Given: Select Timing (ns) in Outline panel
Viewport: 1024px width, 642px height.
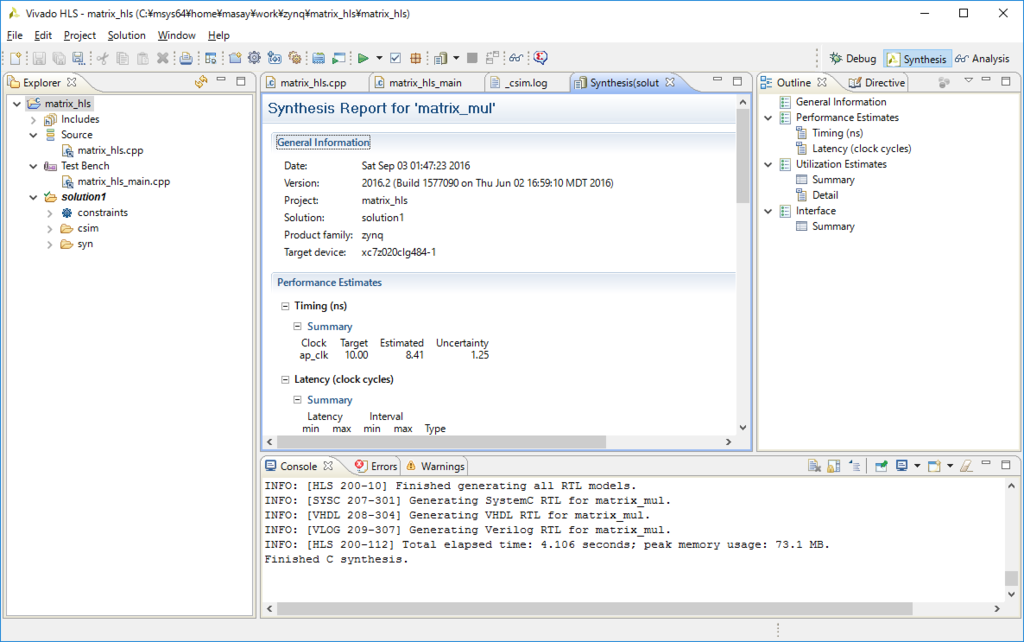Looking at the screenshot, I should pyautogui.click(x=837, y=133).
